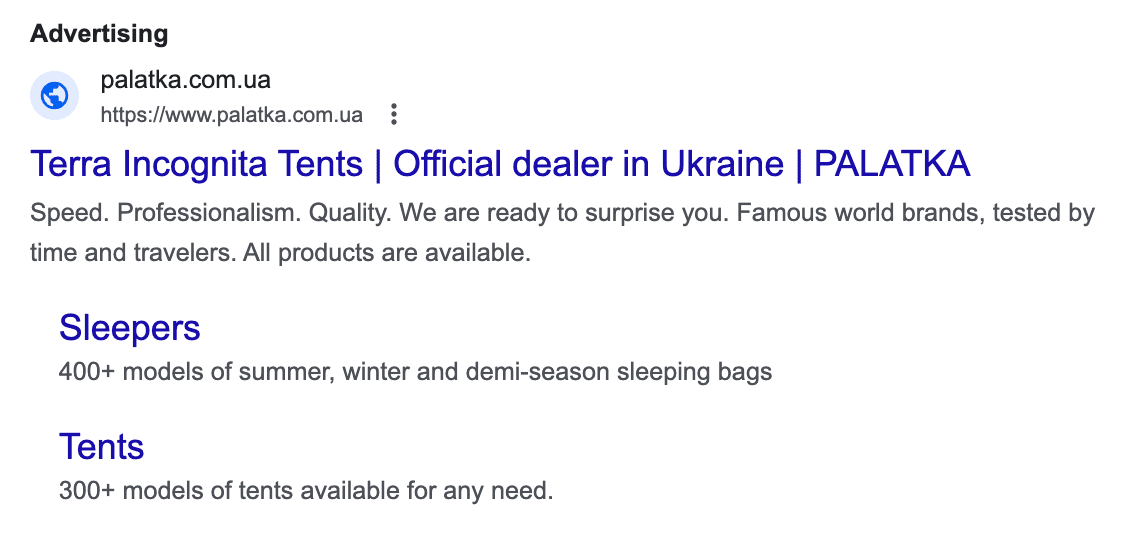
Task: Click the globe favicon beside palatka.com.ua
Action: point(54,96)
